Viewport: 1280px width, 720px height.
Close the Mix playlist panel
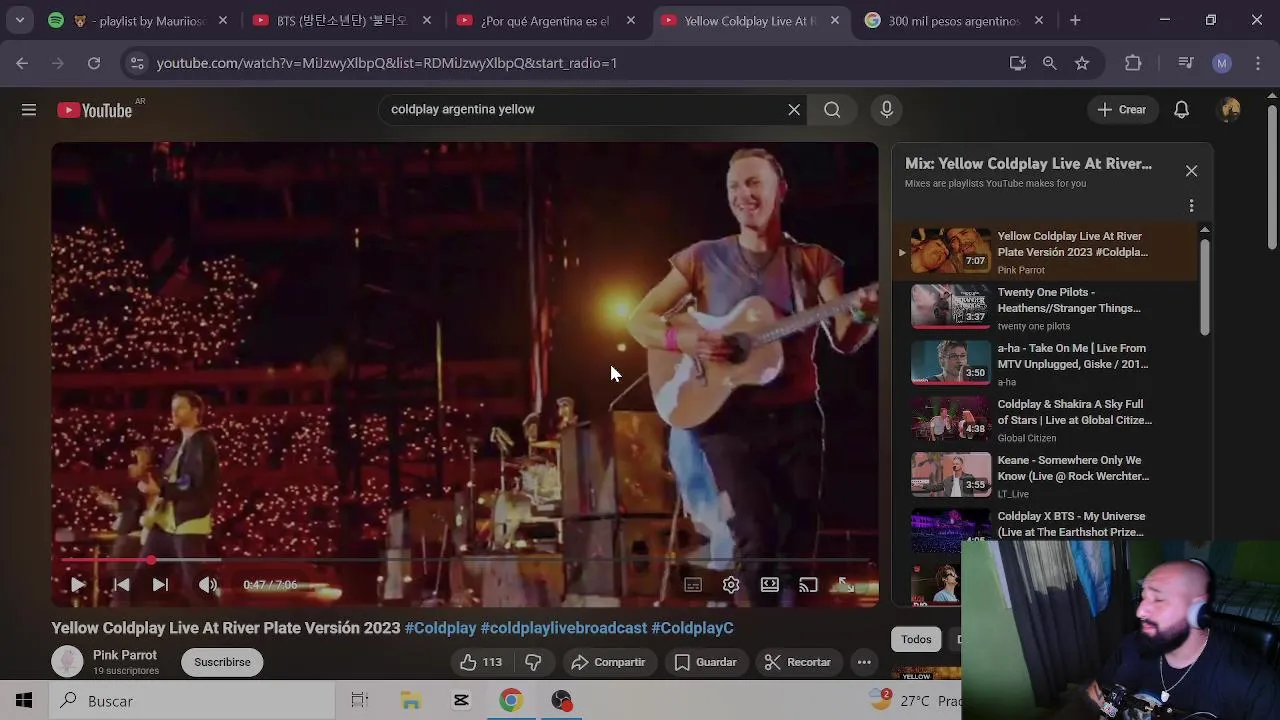tap(1191, 171)
